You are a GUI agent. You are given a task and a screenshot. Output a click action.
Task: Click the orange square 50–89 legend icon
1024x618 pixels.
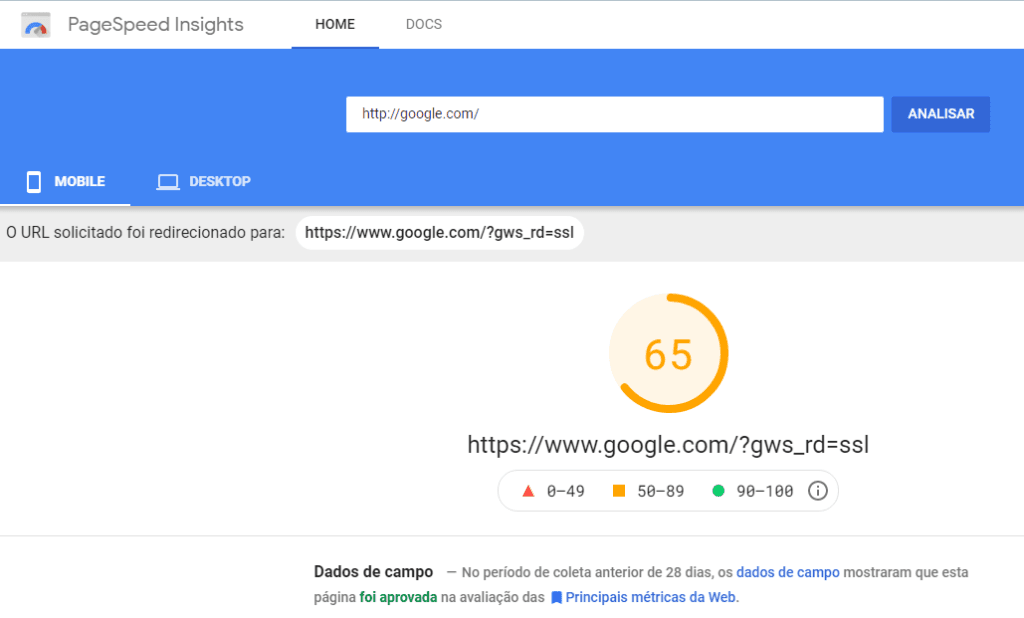(x=618, y=491)
